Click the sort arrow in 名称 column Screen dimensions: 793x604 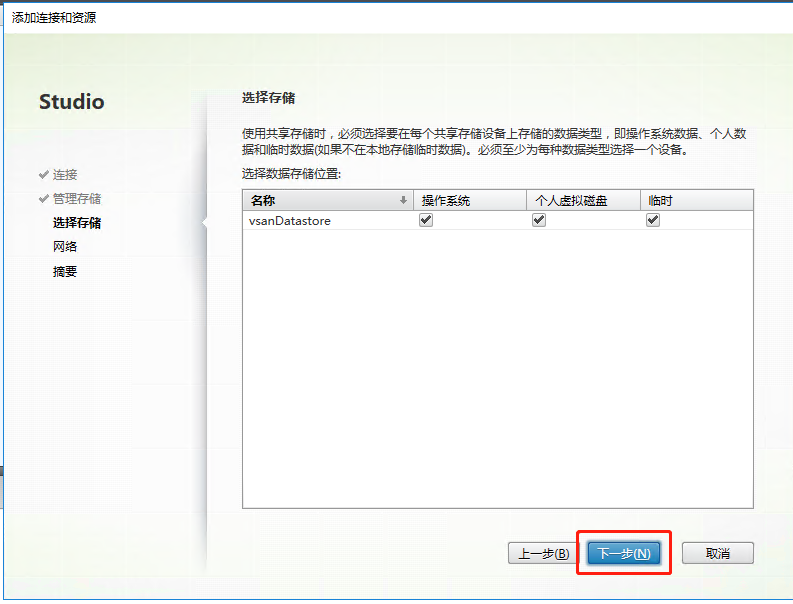403,201
